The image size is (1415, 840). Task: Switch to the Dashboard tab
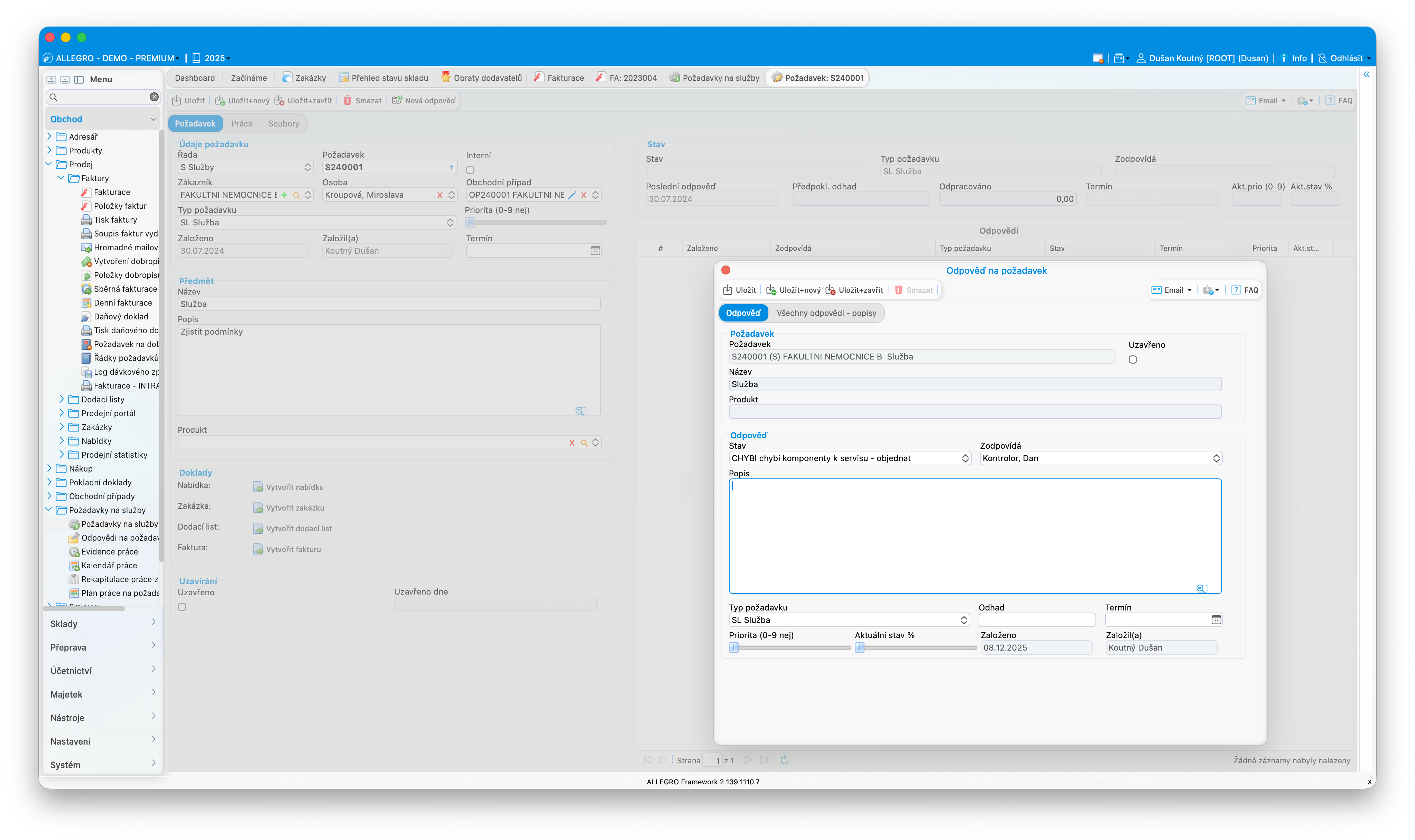tap(194, 77)
